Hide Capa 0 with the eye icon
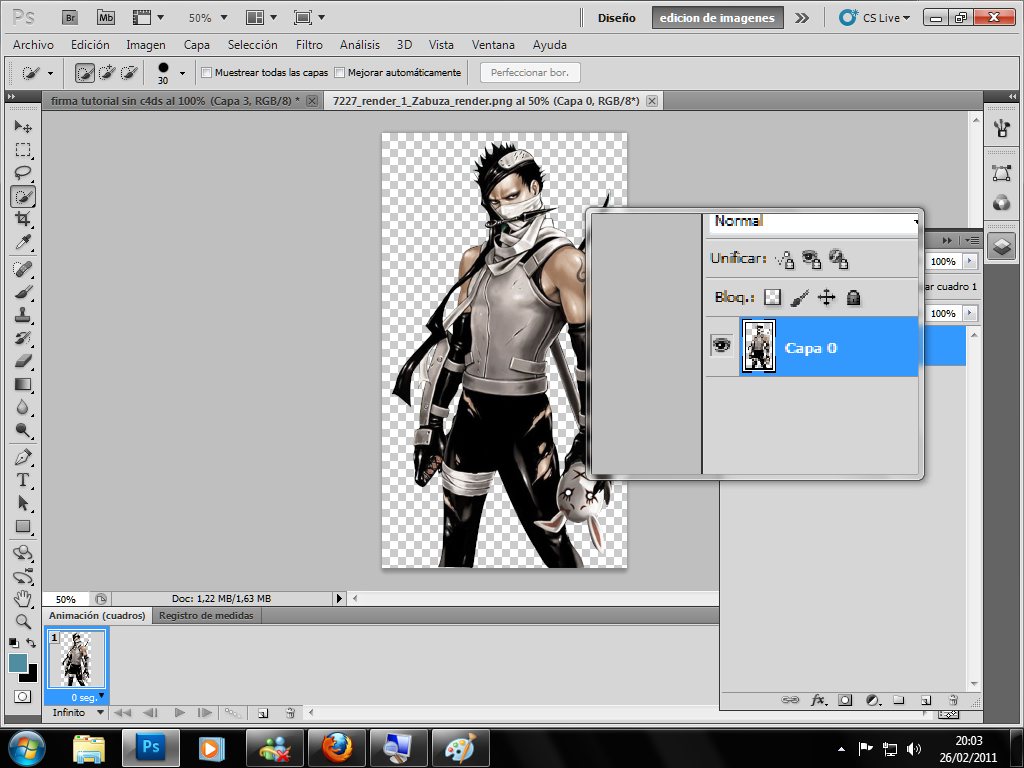The width and height of the screenshot is (1024, 768). (x=721, y=344)
